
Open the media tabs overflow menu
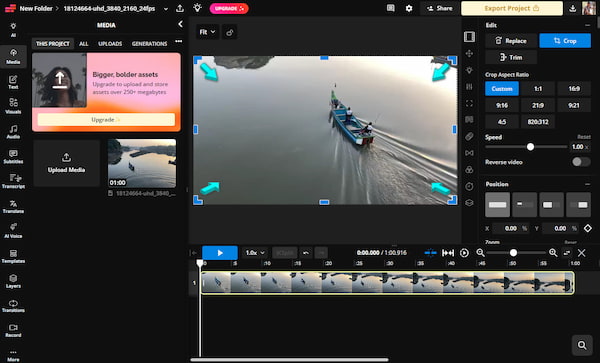click(x=178, y=41)
